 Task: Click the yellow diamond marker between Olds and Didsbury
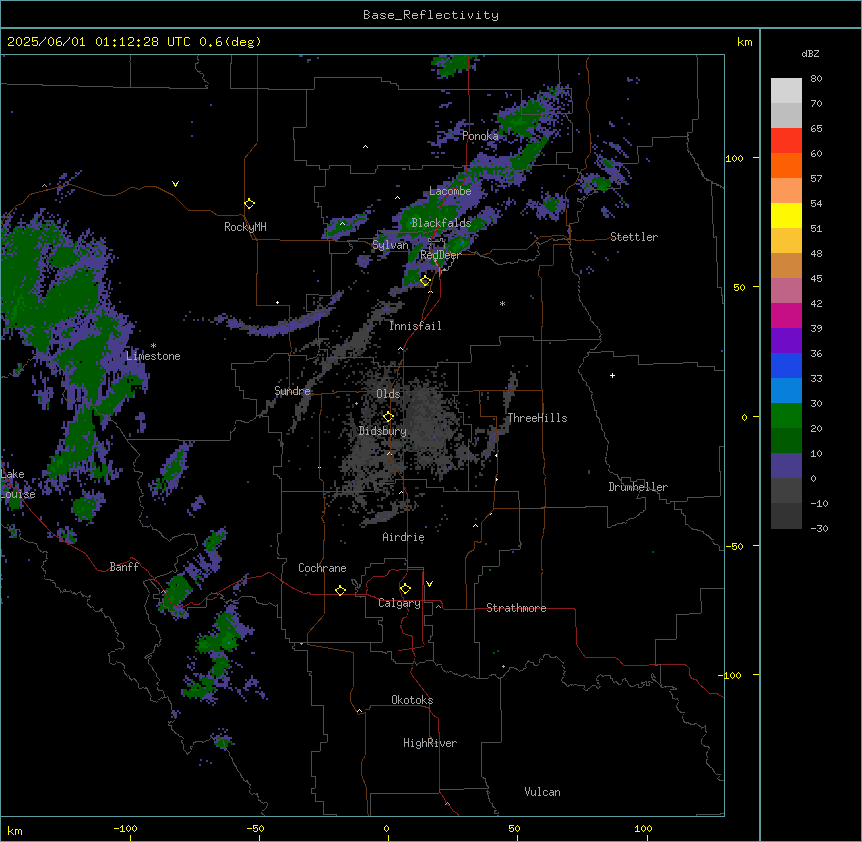pyautogui.click(x=388, y=417)
